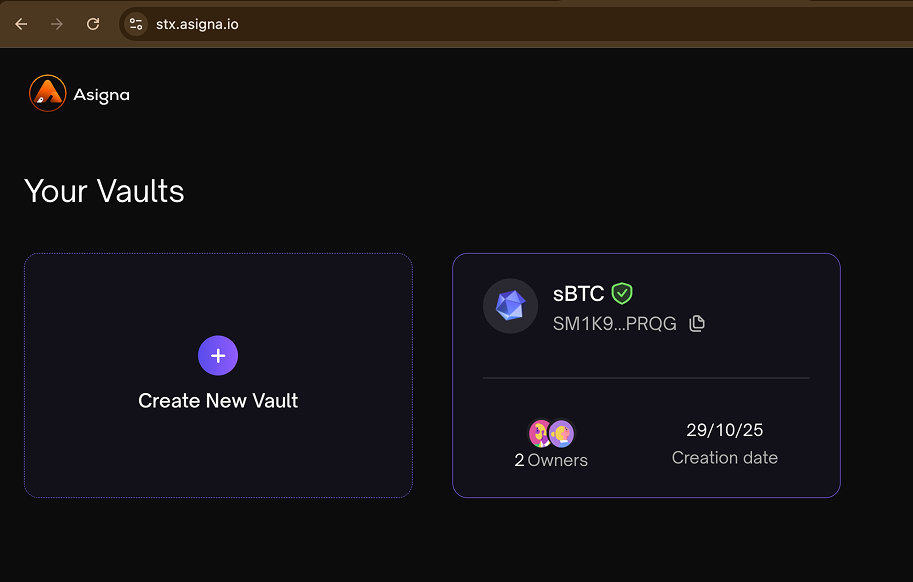Click the browser back arrow

[21, 24]
